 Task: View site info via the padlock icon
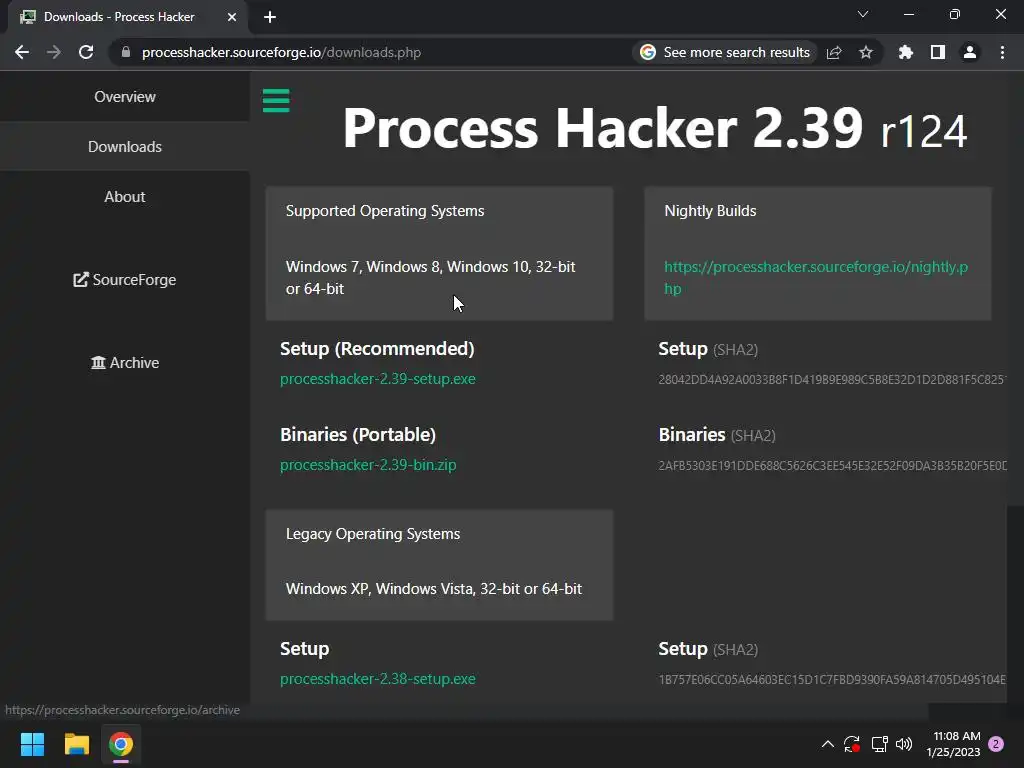point(126,52)
